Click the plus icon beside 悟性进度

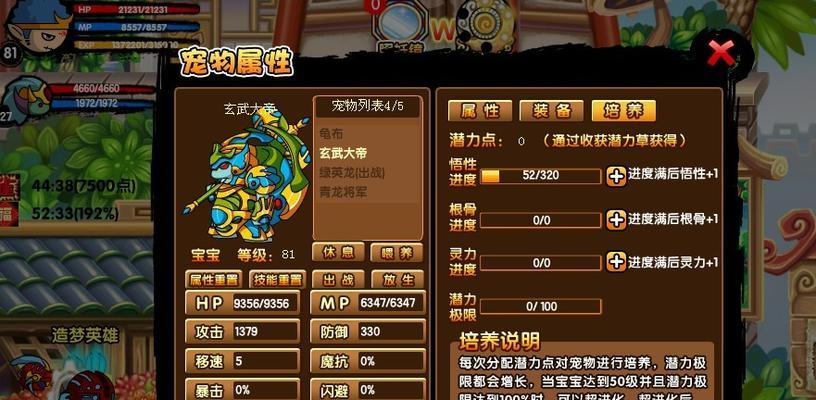tap(616, 176)
